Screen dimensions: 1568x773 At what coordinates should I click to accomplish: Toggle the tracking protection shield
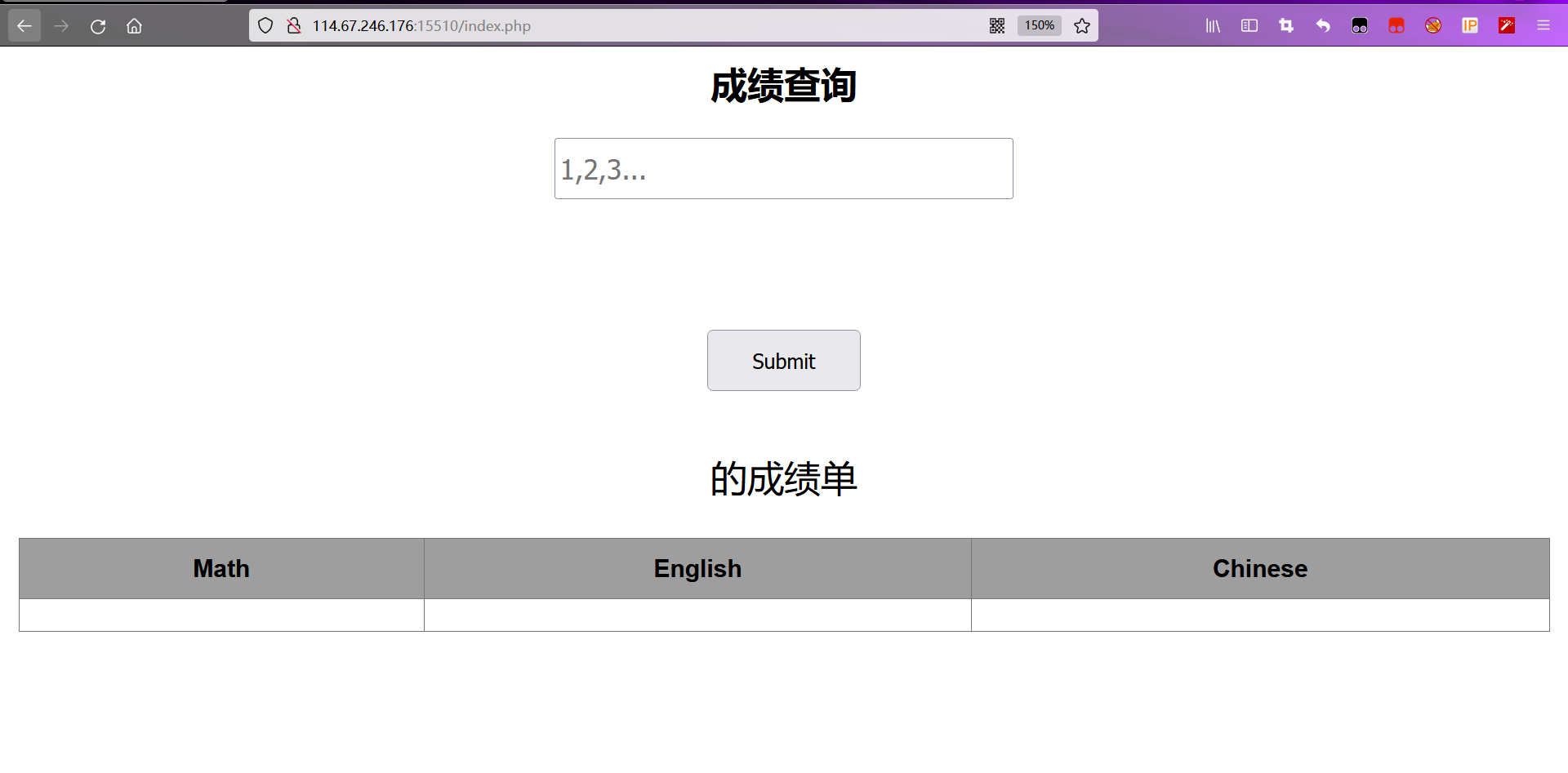(x=265, y=25)
